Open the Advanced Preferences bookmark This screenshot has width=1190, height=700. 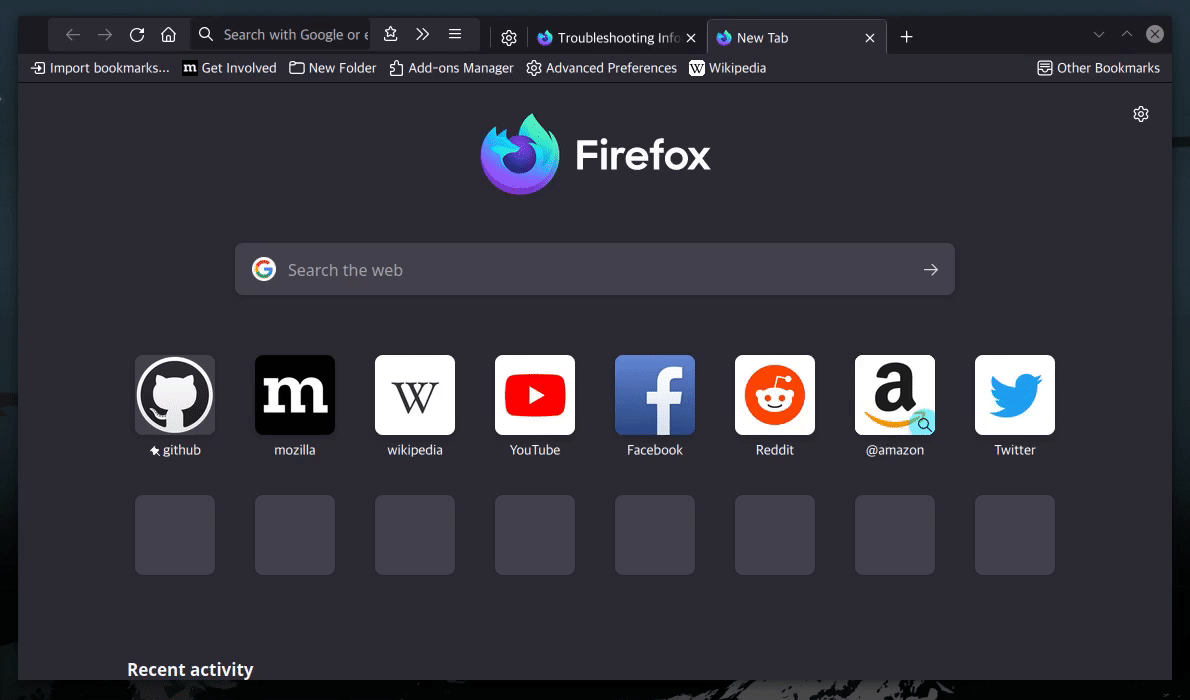[602, 68]
